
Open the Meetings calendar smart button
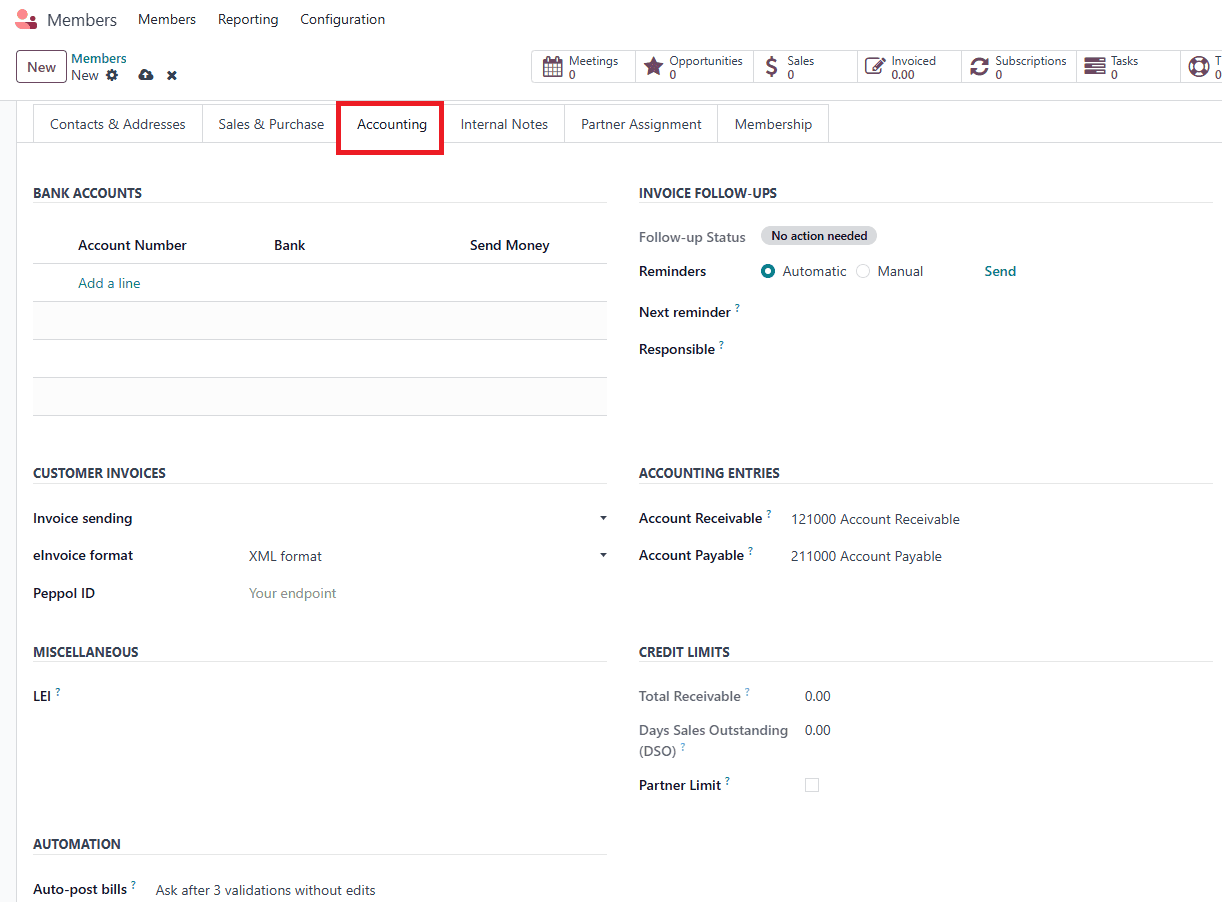583,67
